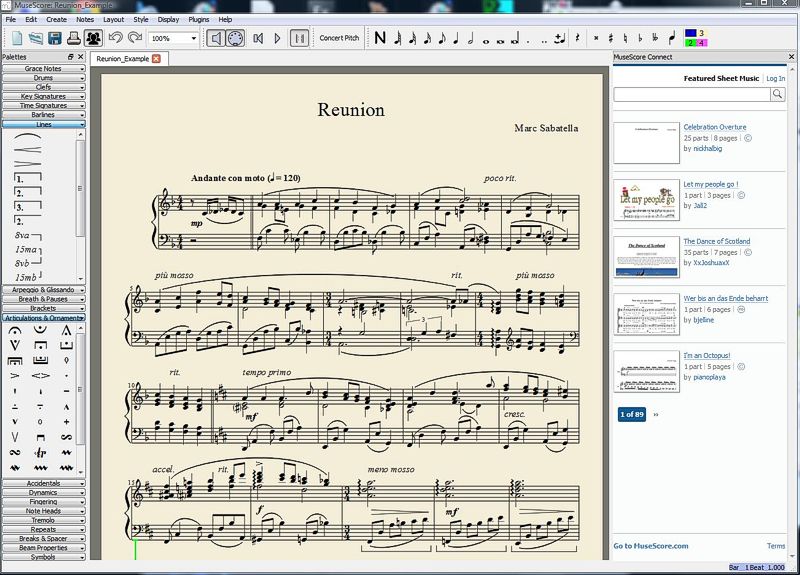Select the tie note icon
The width and height of the screenshot is (800, 575).
point(560,38)
